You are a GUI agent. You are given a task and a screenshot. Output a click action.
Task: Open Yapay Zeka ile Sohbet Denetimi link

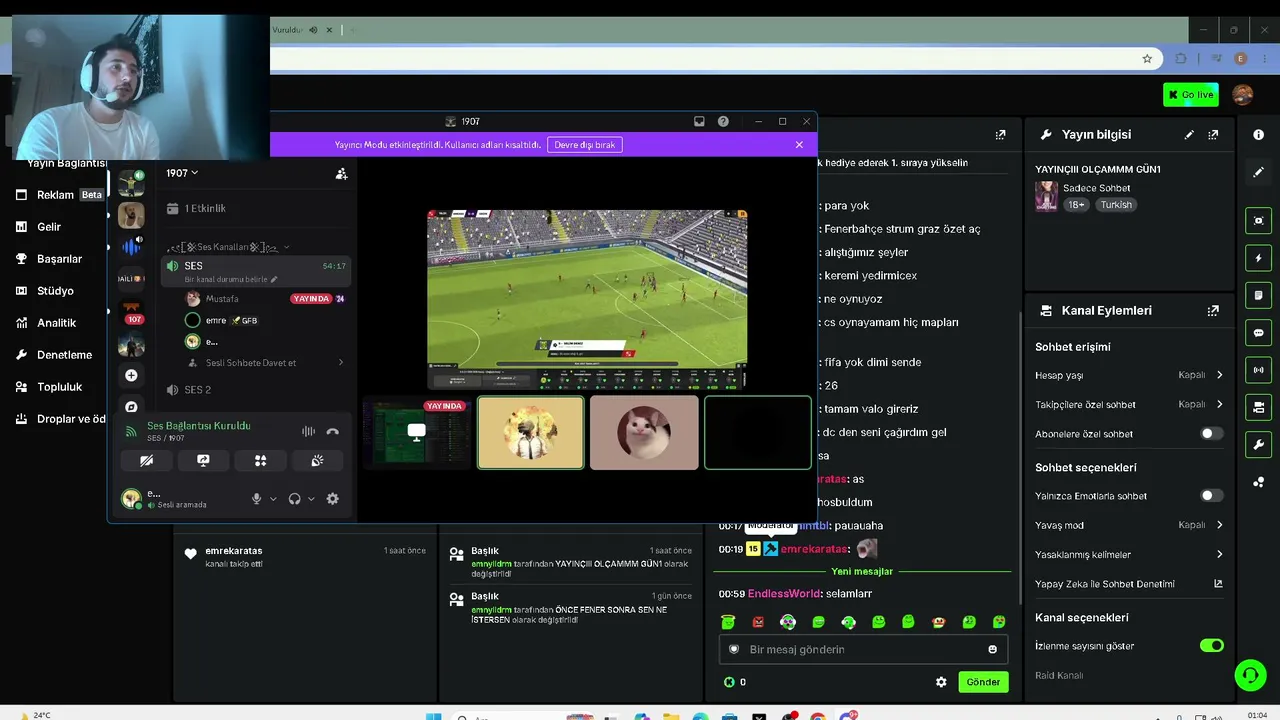(x=1129, y=584)
